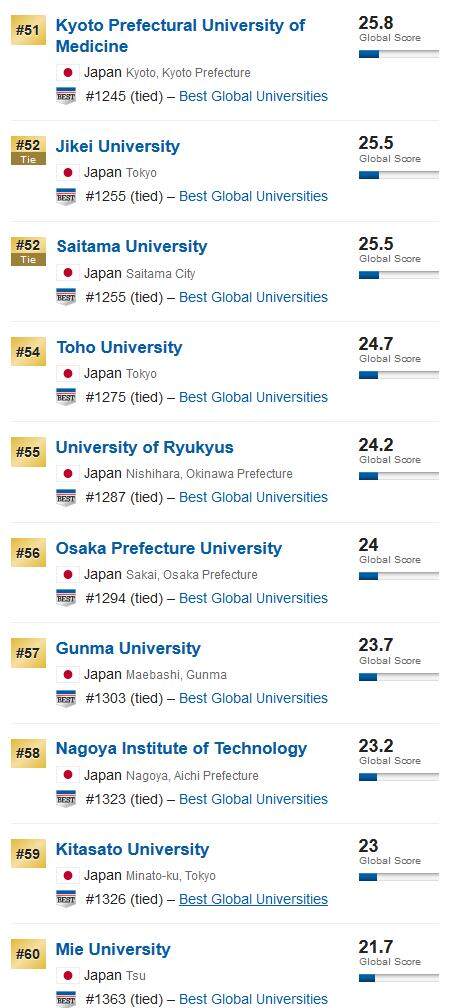Viewport: 449px width, 1008px height.
Task: Click the Best badge icon under Osaka Prefecture University
Action: click(66, 598)
